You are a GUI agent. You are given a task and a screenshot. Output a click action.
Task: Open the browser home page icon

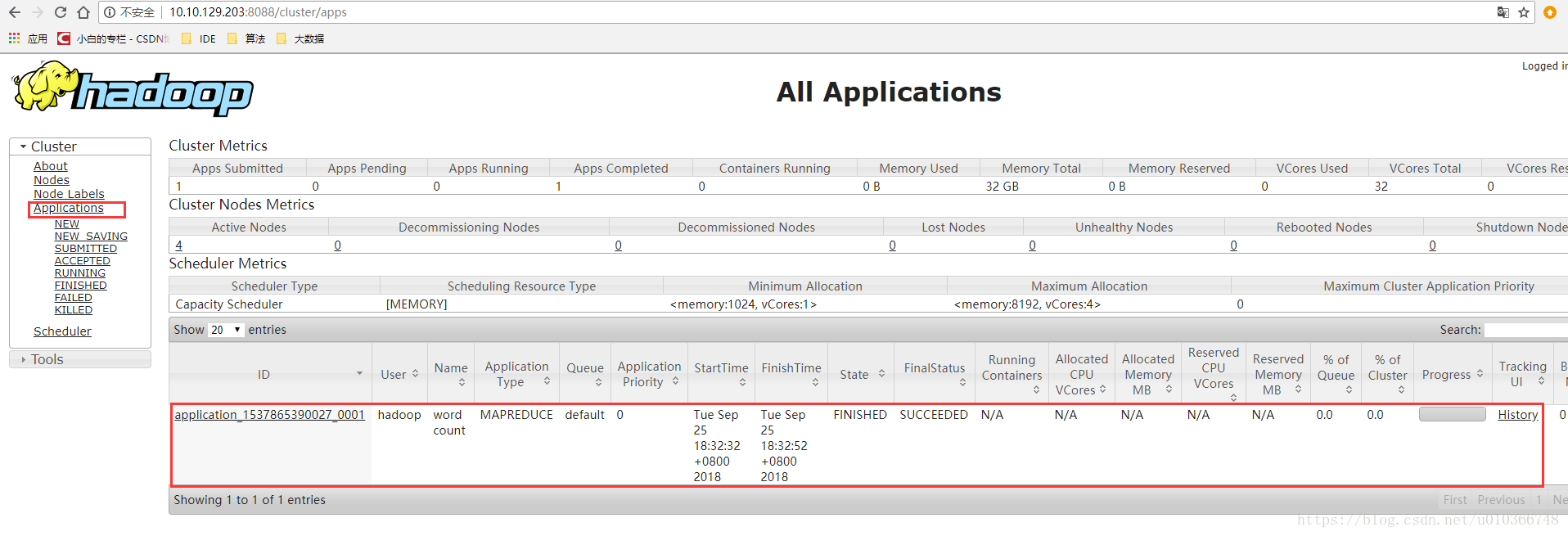(x=83, y=12)
